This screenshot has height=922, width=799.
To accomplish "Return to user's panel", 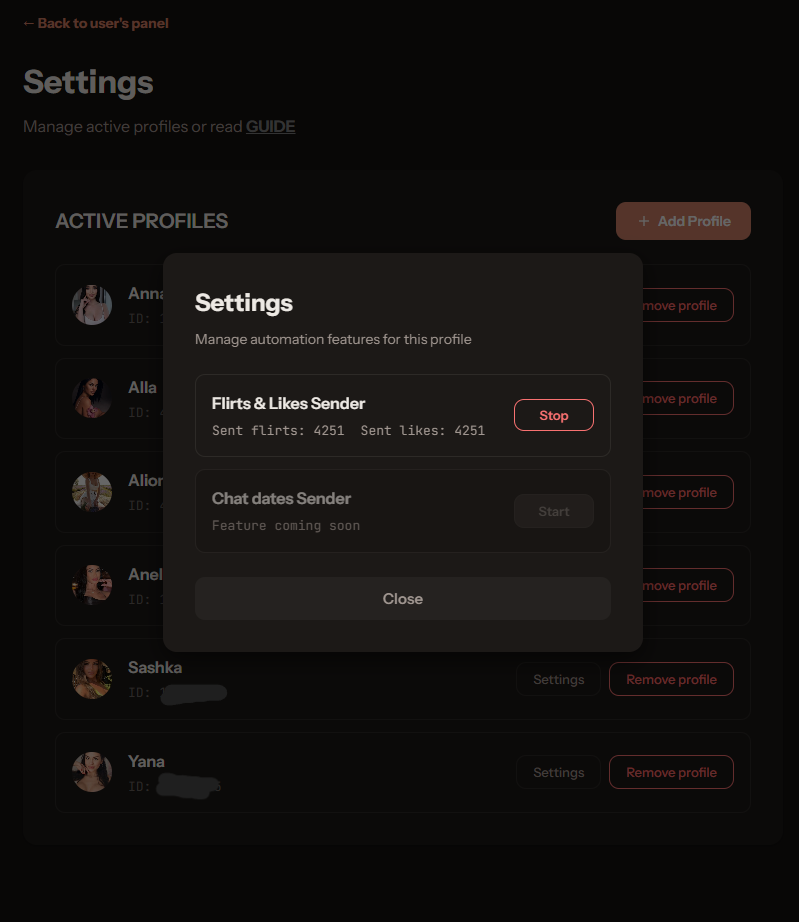I will click(95, 22).
